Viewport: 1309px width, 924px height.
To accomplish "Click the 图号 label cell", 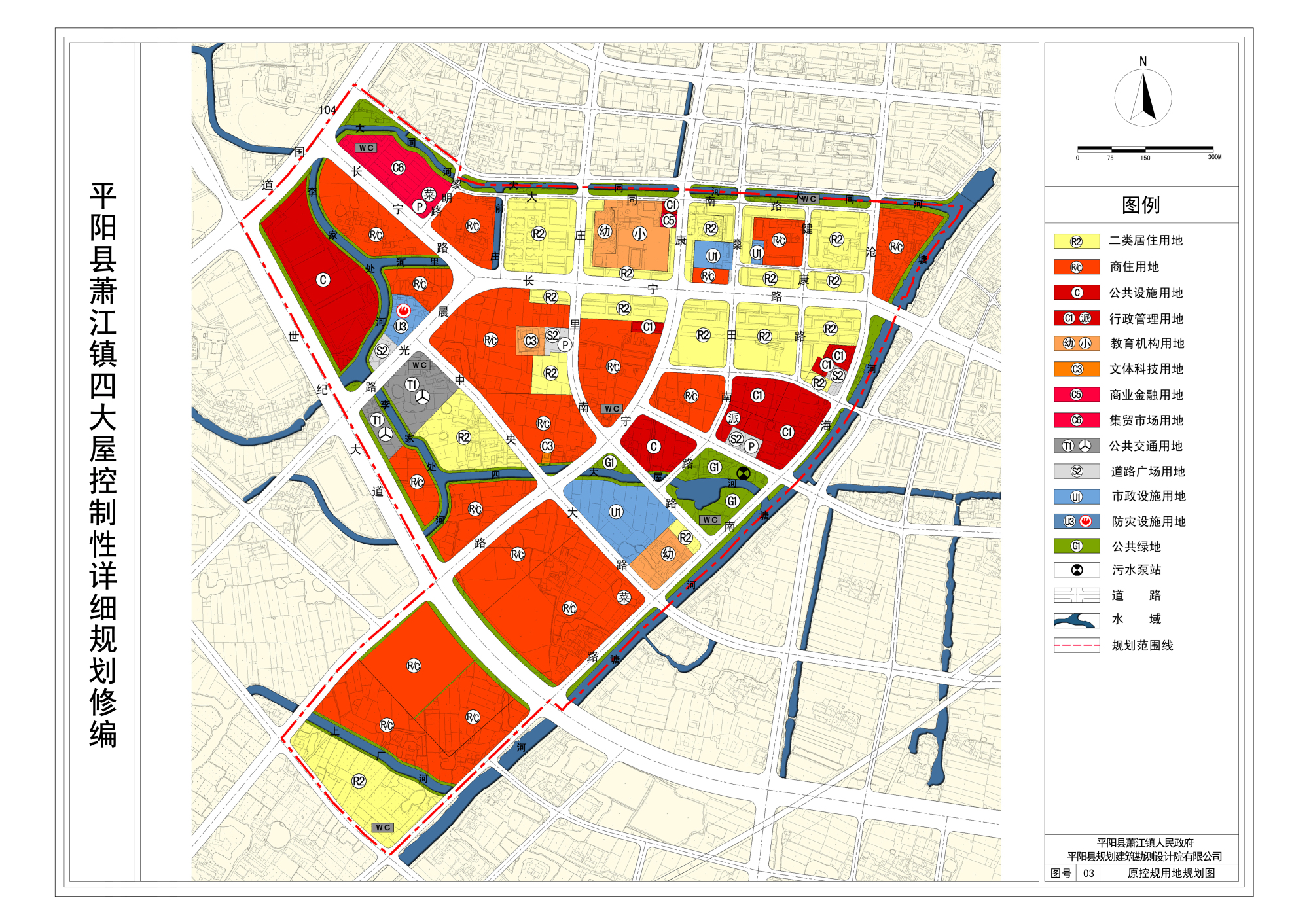I will click(x=1061, y=873).
